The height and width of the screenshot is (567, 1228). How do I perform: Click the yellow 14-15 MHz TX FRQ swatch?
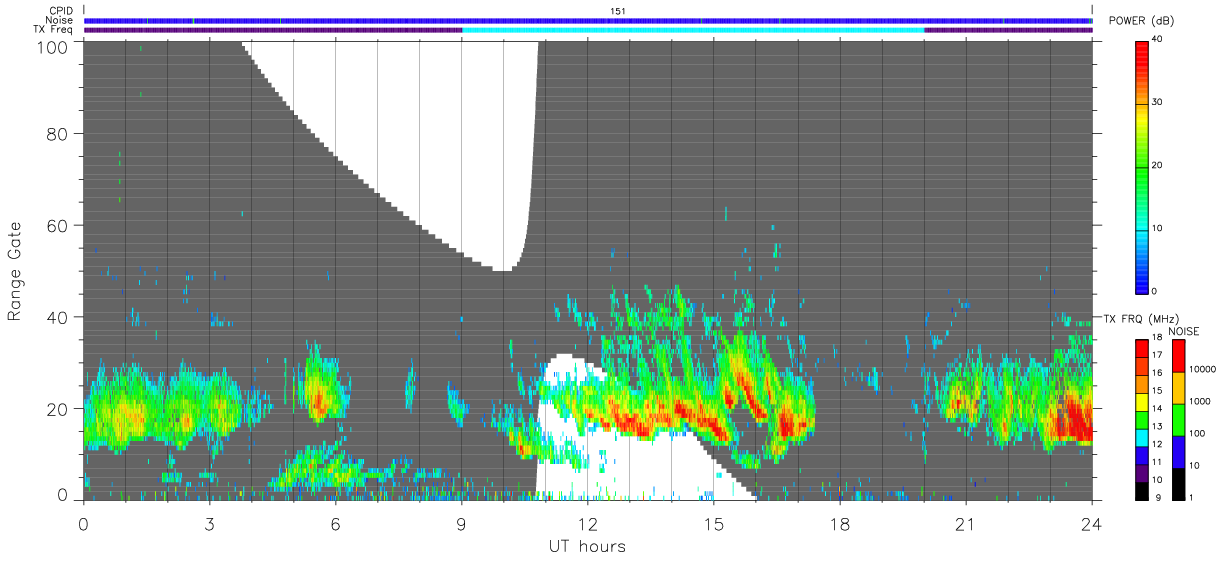1143,401
